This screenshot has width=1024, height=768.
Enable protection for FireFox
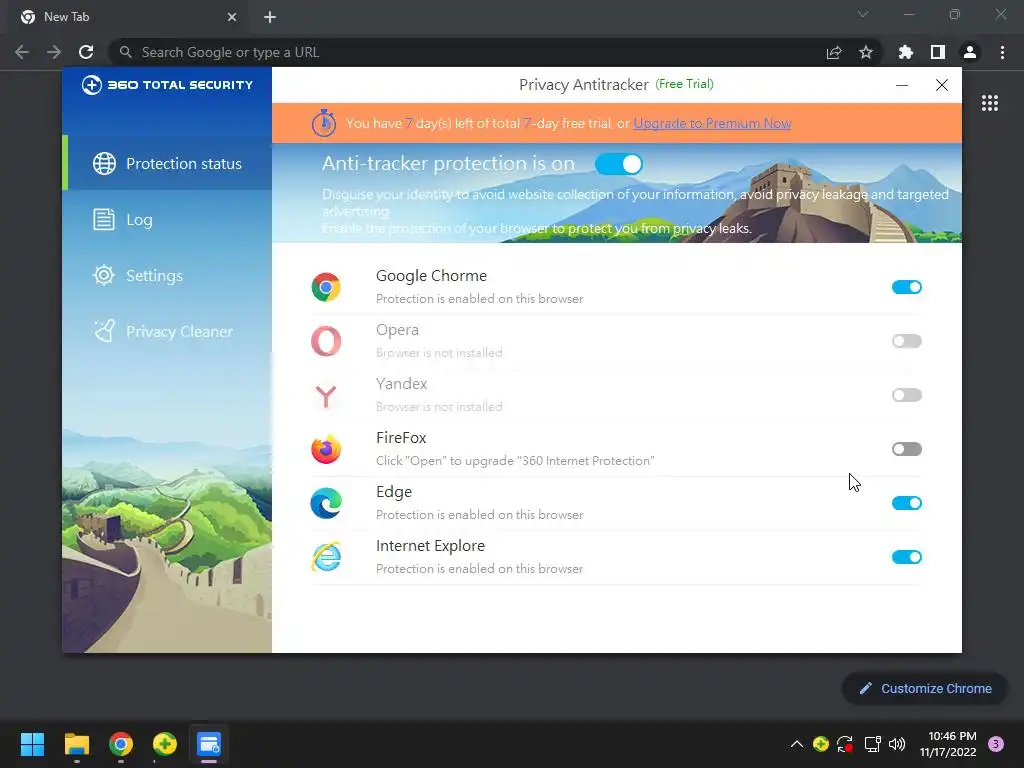[x=906, y=449]
